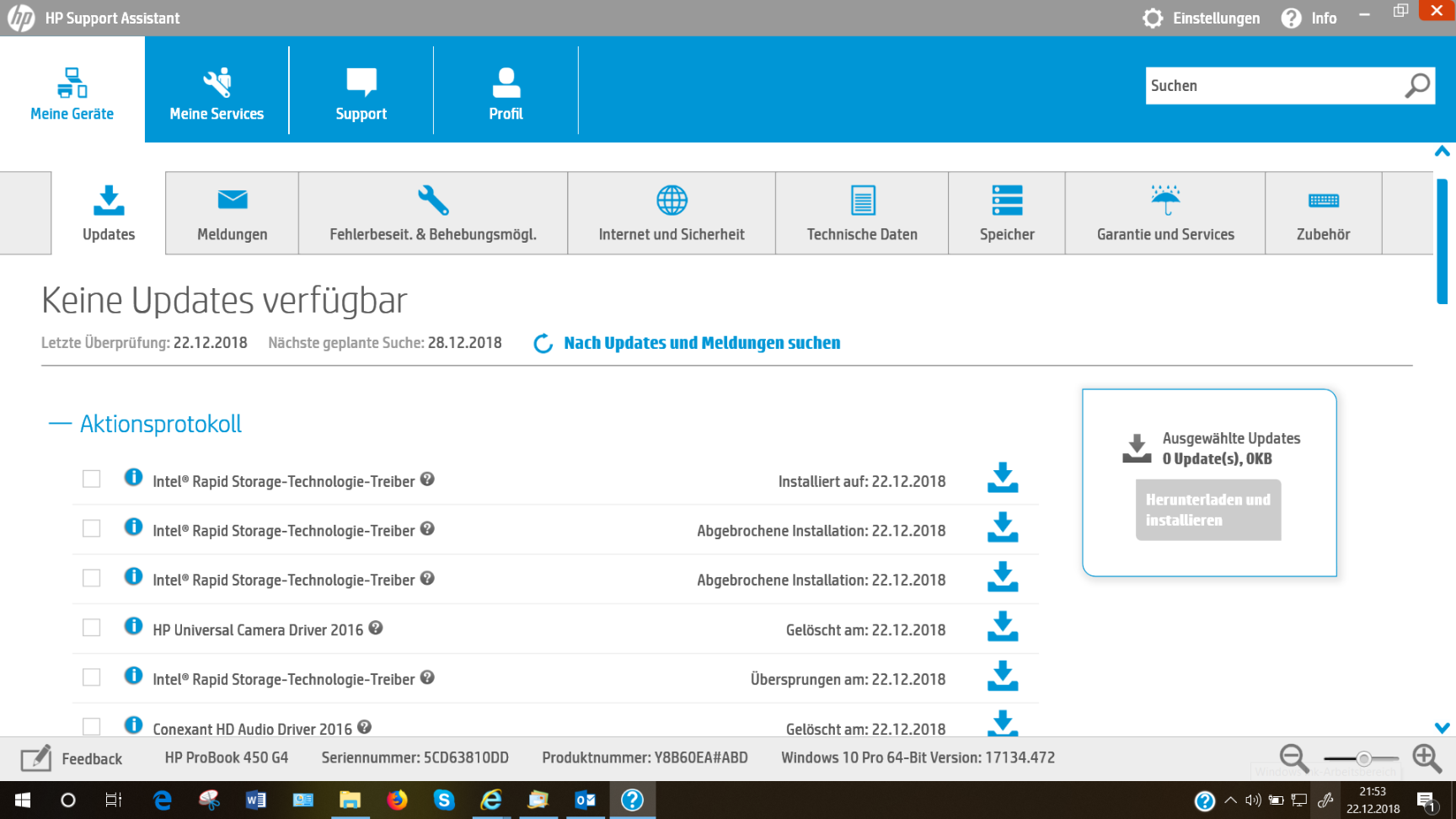Click download icon on the second row (Abgebrochene Installation)

[1003, 527]
